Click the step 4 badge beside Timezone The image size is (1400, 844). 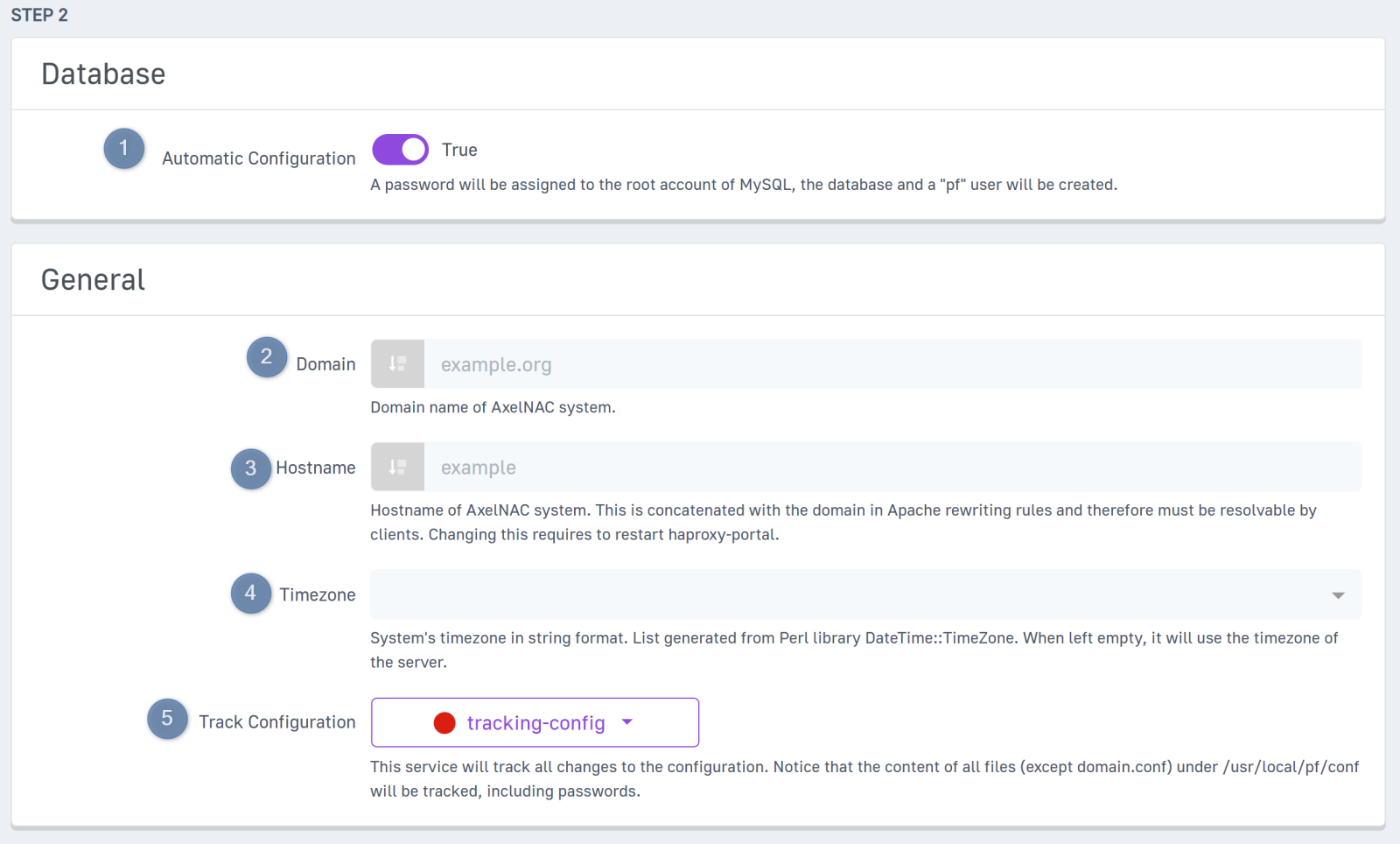[x=250, y=594]
